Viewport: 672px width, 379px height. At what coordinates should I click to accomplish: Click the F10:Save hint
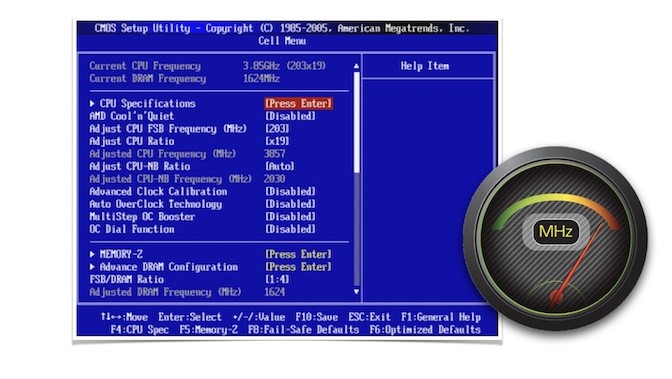click(317, 317)
